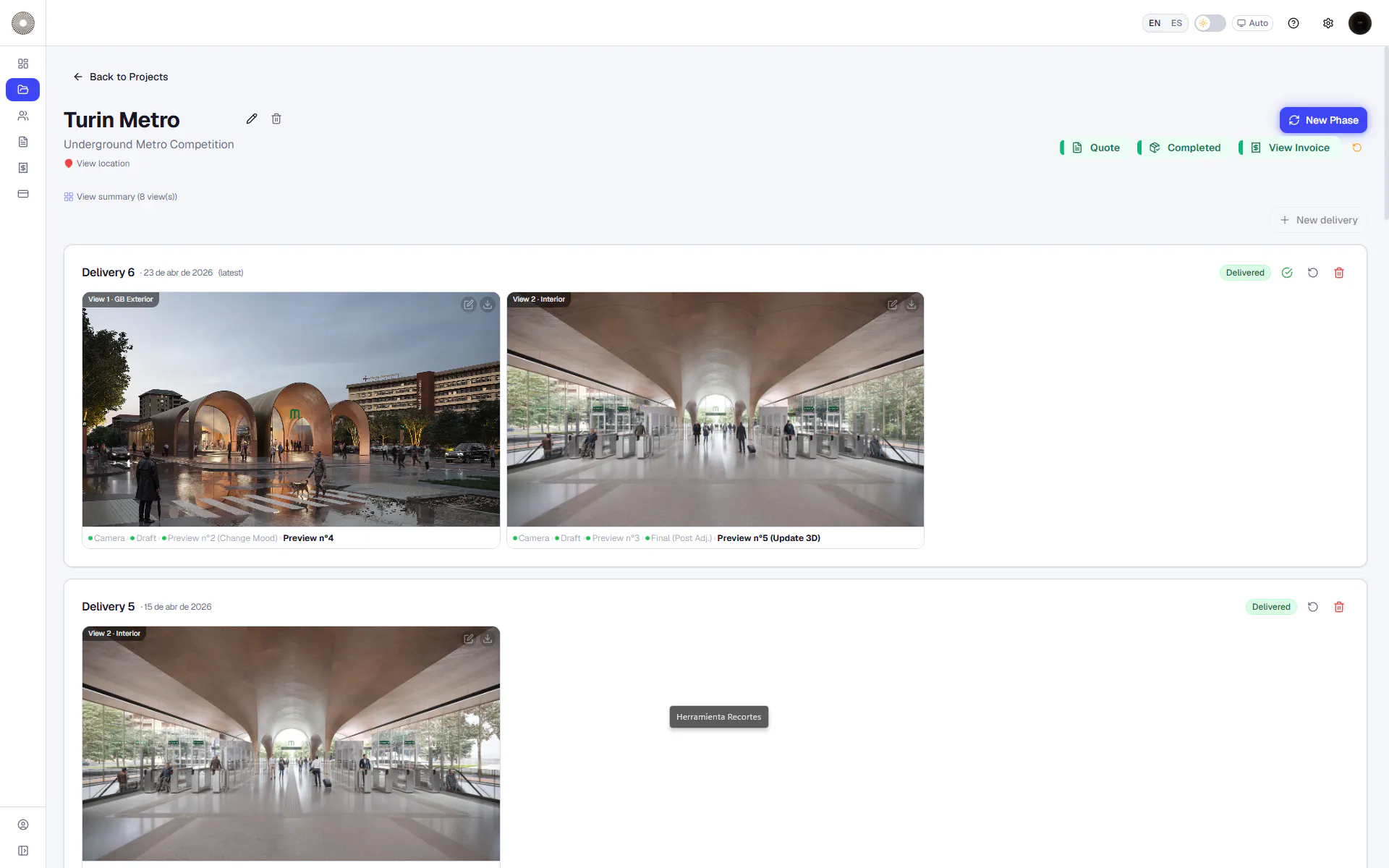This screenshot has width=1389, height=868.
Task: Select Preview n°2 (Change Mood) stage
Action: coord(220,538)
